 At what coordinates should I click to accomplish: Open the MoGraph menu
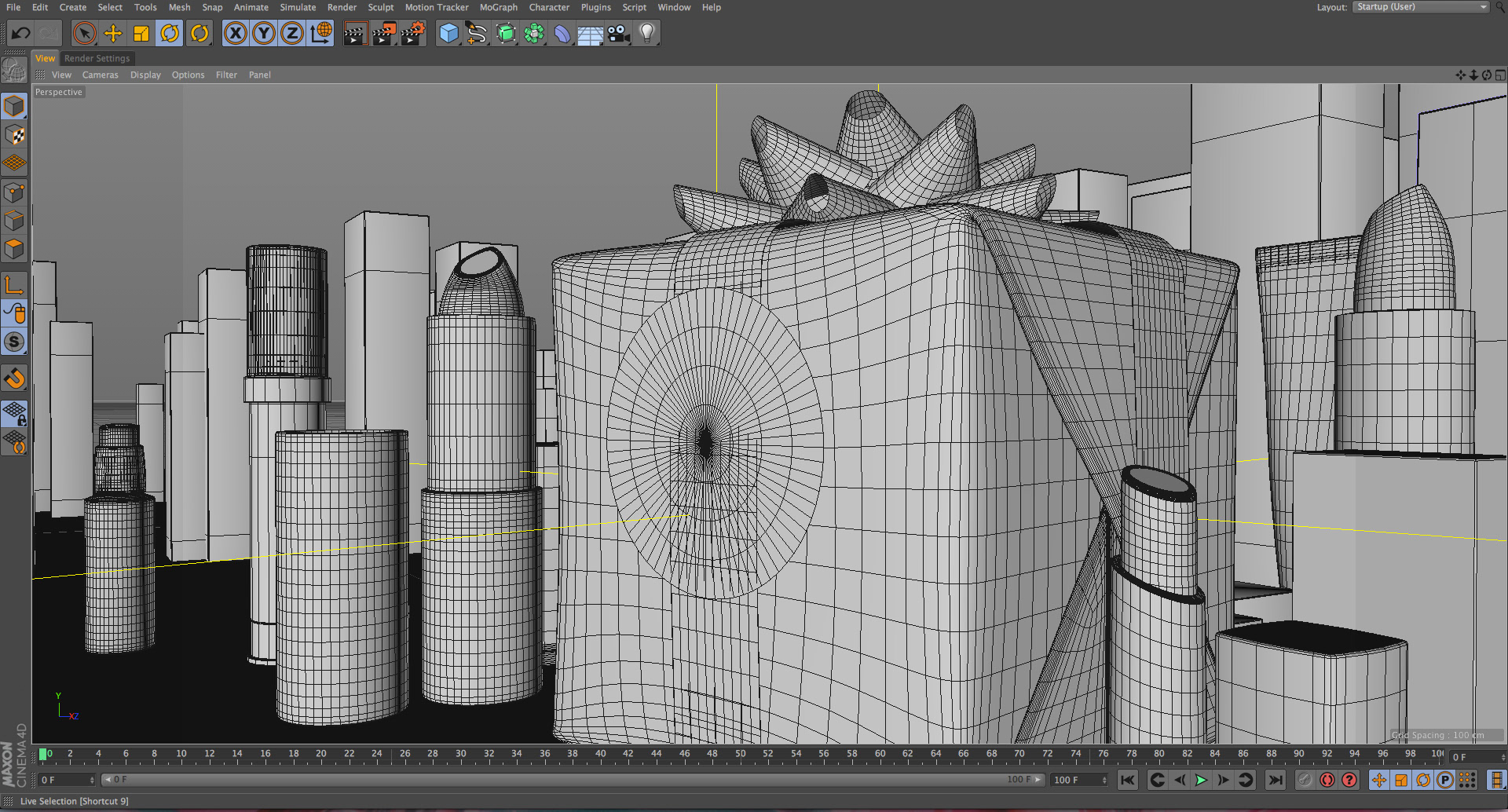pyautogui.click(x=498, y=7)
